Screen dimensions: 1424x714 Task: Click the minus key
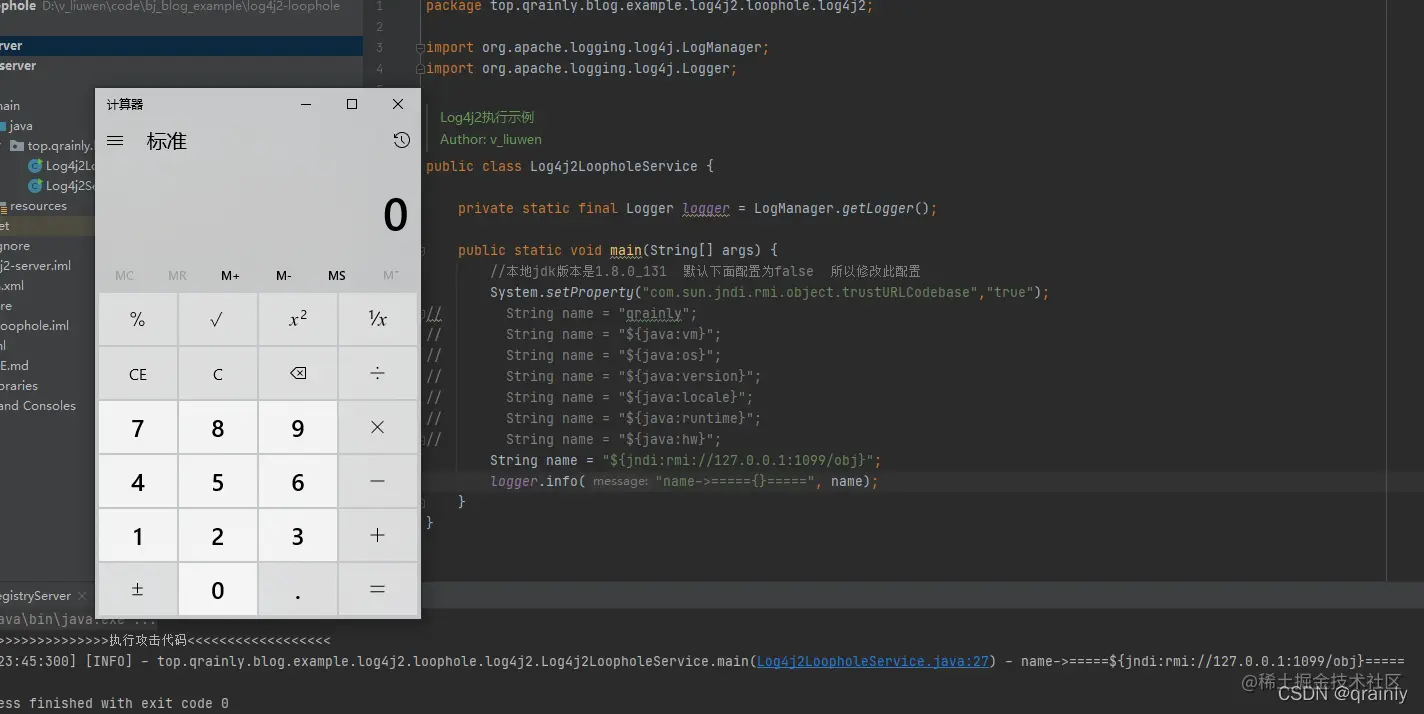click(x=378, y=482)
